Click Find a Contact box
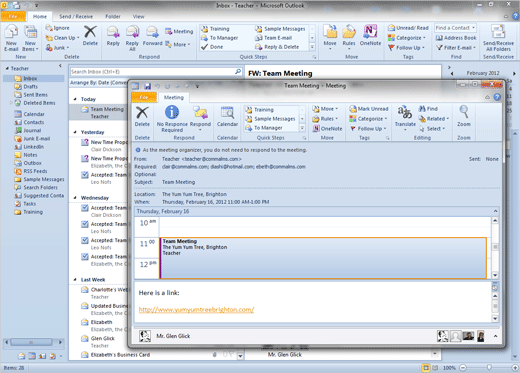The height and width of the screenshot is (373, 520). 455,28
